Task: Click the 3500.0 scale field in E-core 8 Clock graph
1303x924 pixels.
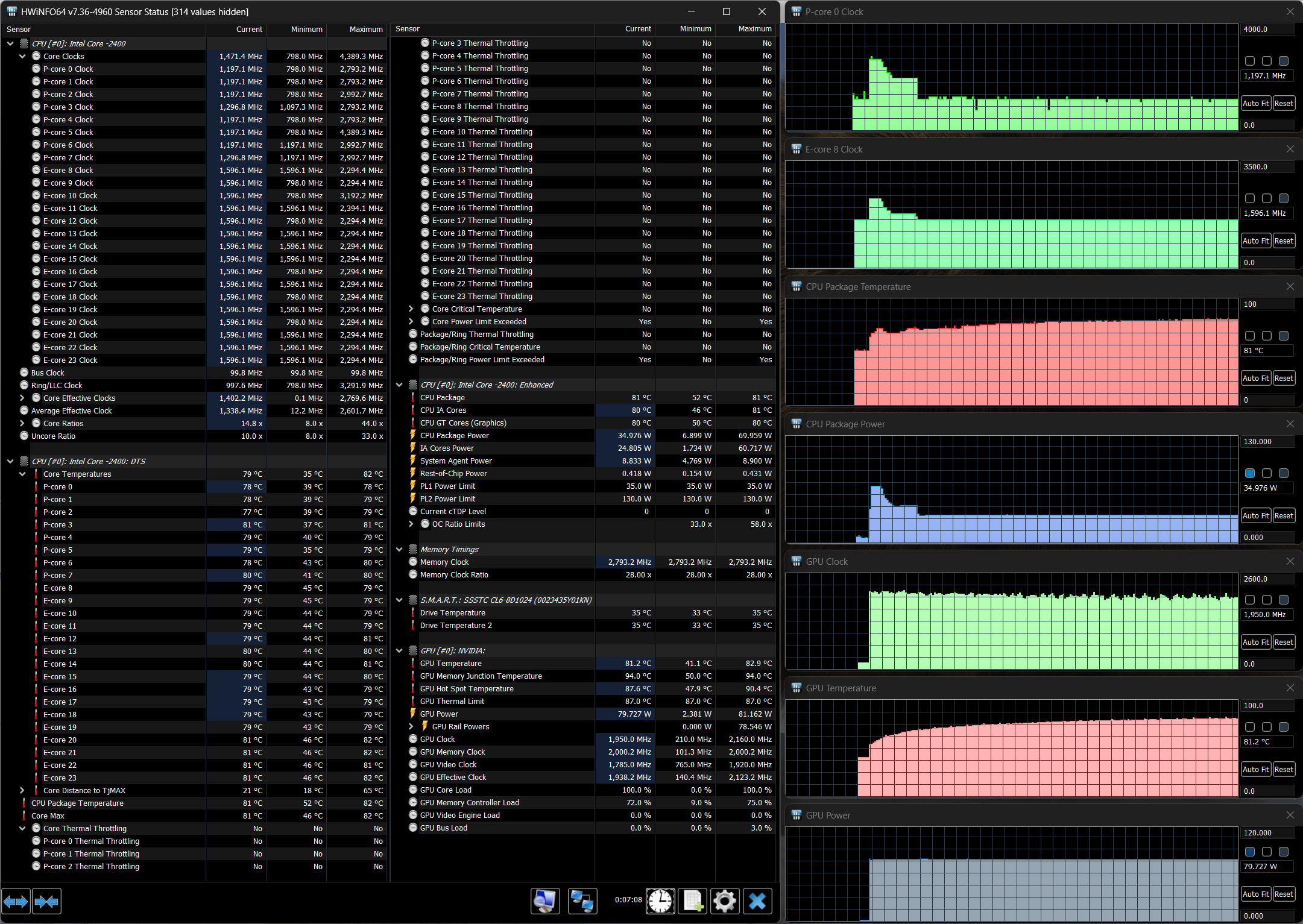Action: (x=1266, y=167)
